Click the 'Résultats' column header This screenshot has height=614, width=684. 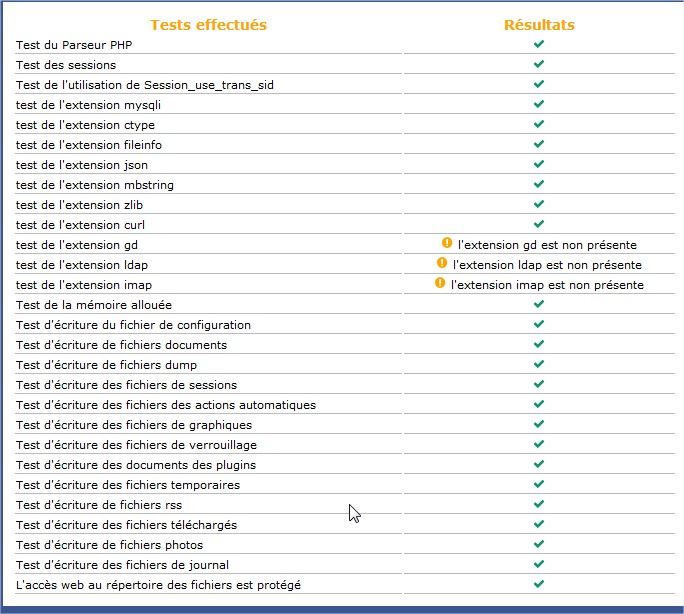point(539,25)
